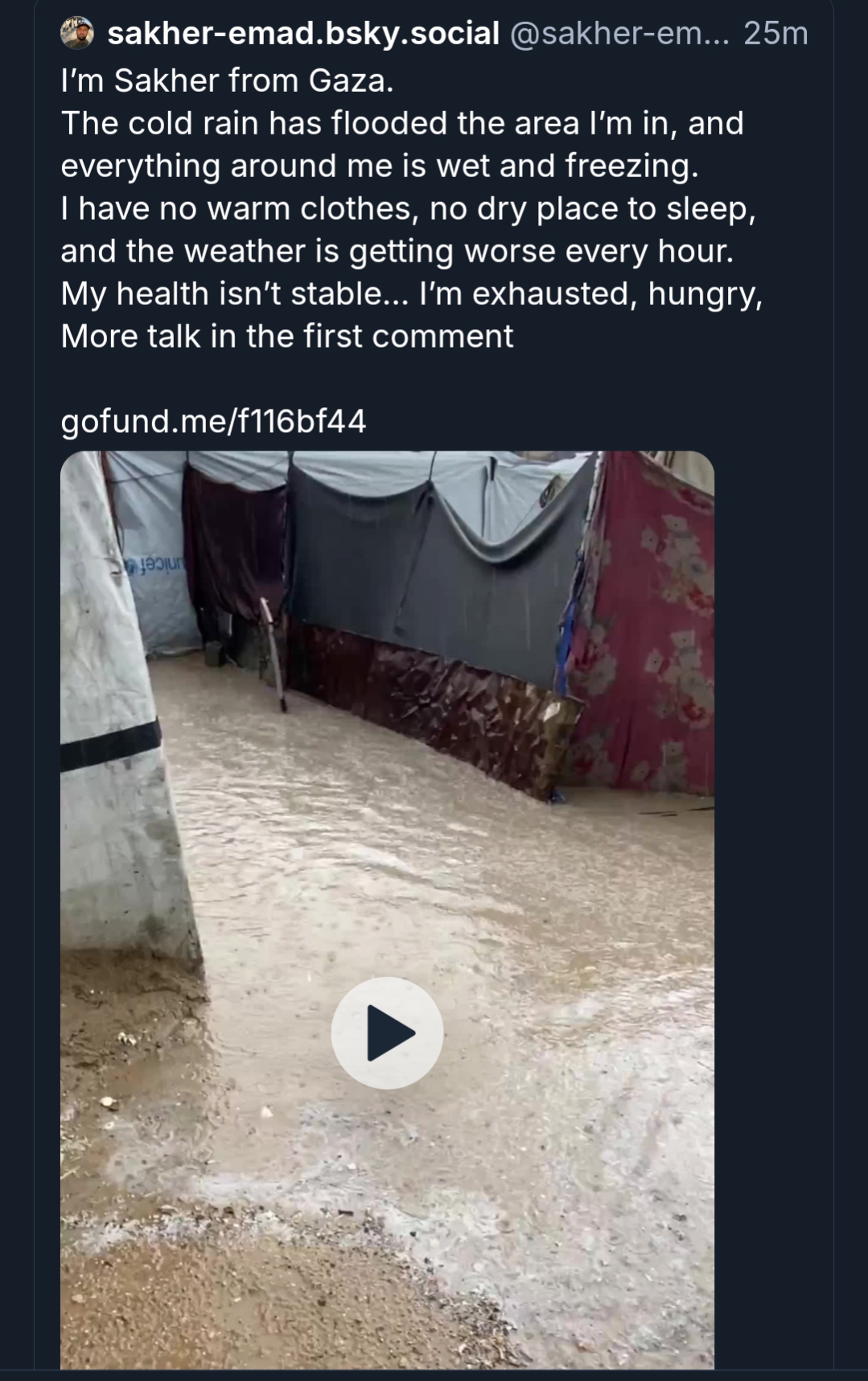The height and width of the screenshot is (1381, 868).
Task: Tap the "I have no warm clothes" line
Action: pyautogui.click(x=408, y=208)
